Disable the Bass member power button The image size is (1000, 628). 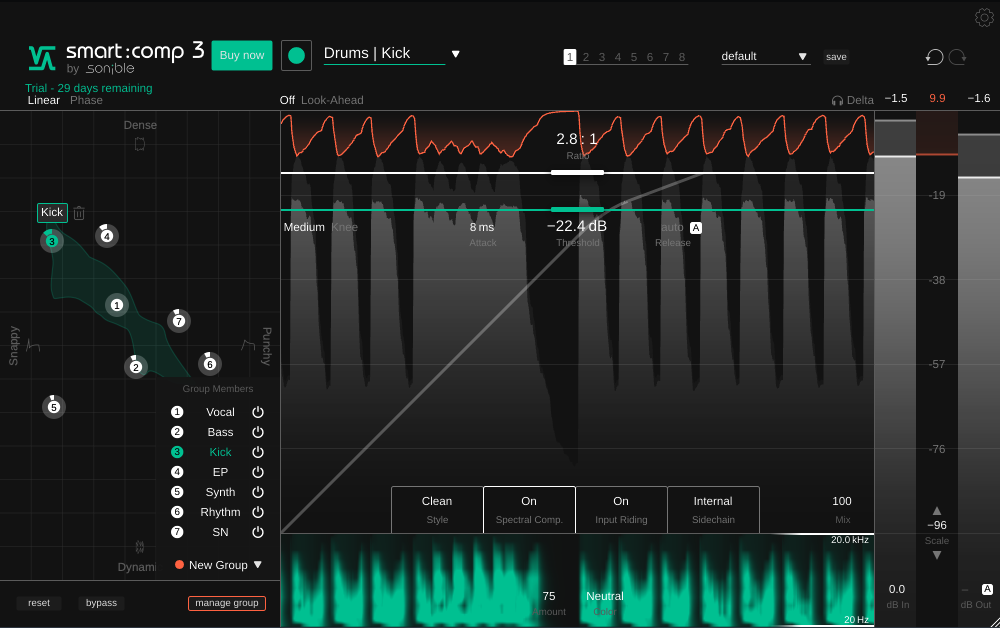click(x=257, y=432)
